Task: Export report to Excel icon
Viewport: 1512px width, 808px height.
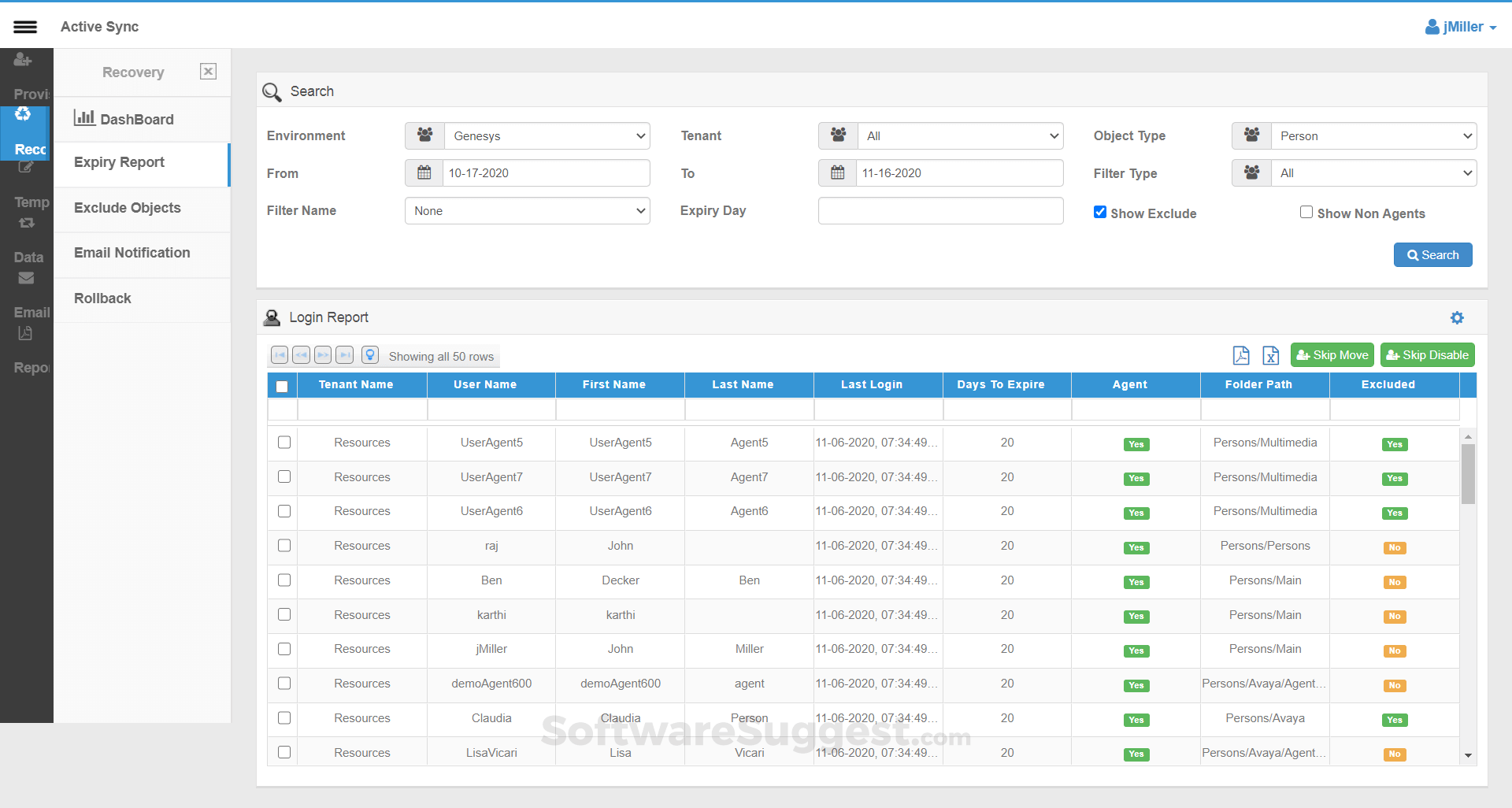Action: pyautogui.click(x=1270, y=356)
